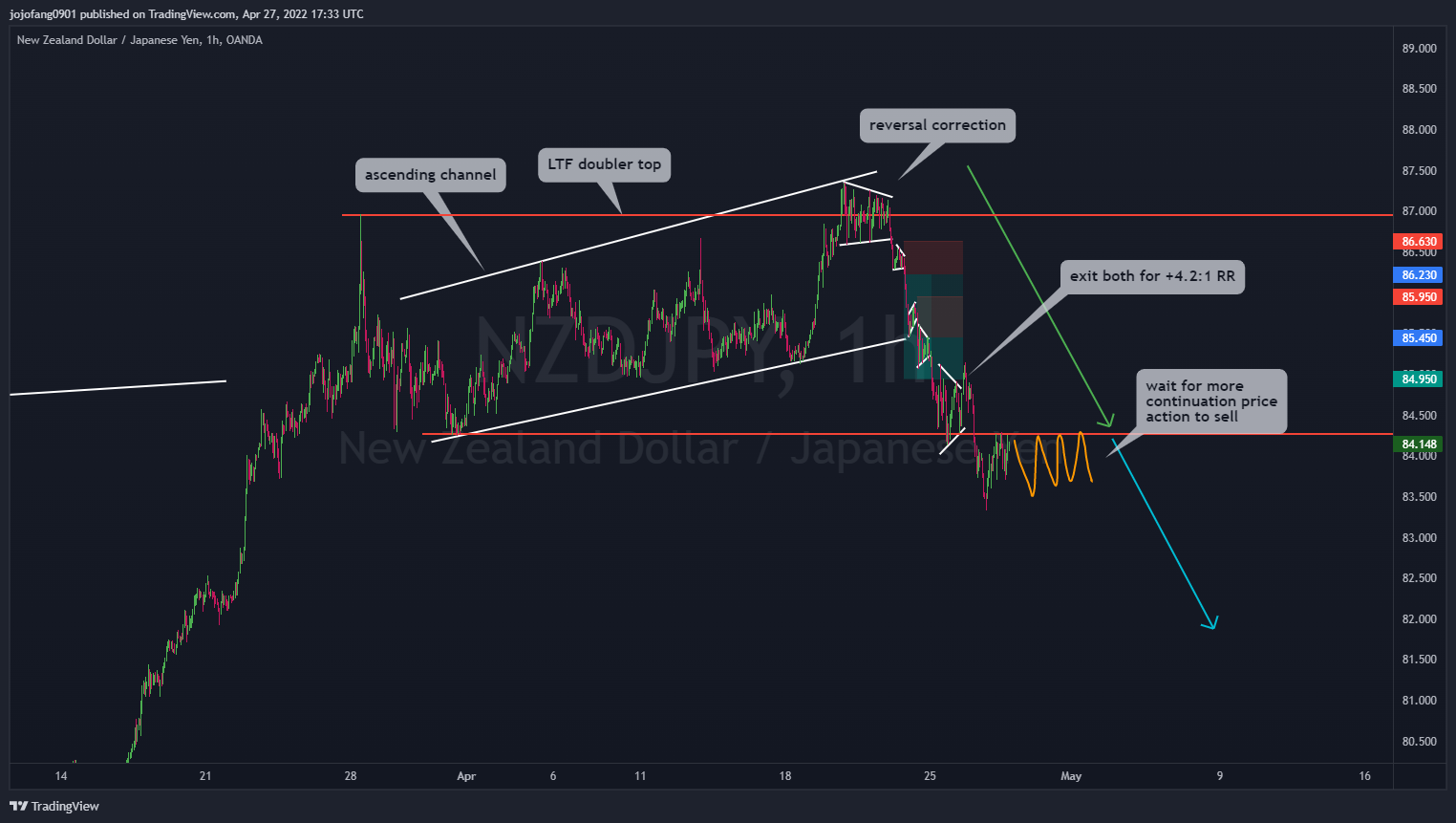Image resolution: width=1456 pixels, height=823 pixels.
Task: Click the green 84.950 price label
Action: coord(1419,379)
